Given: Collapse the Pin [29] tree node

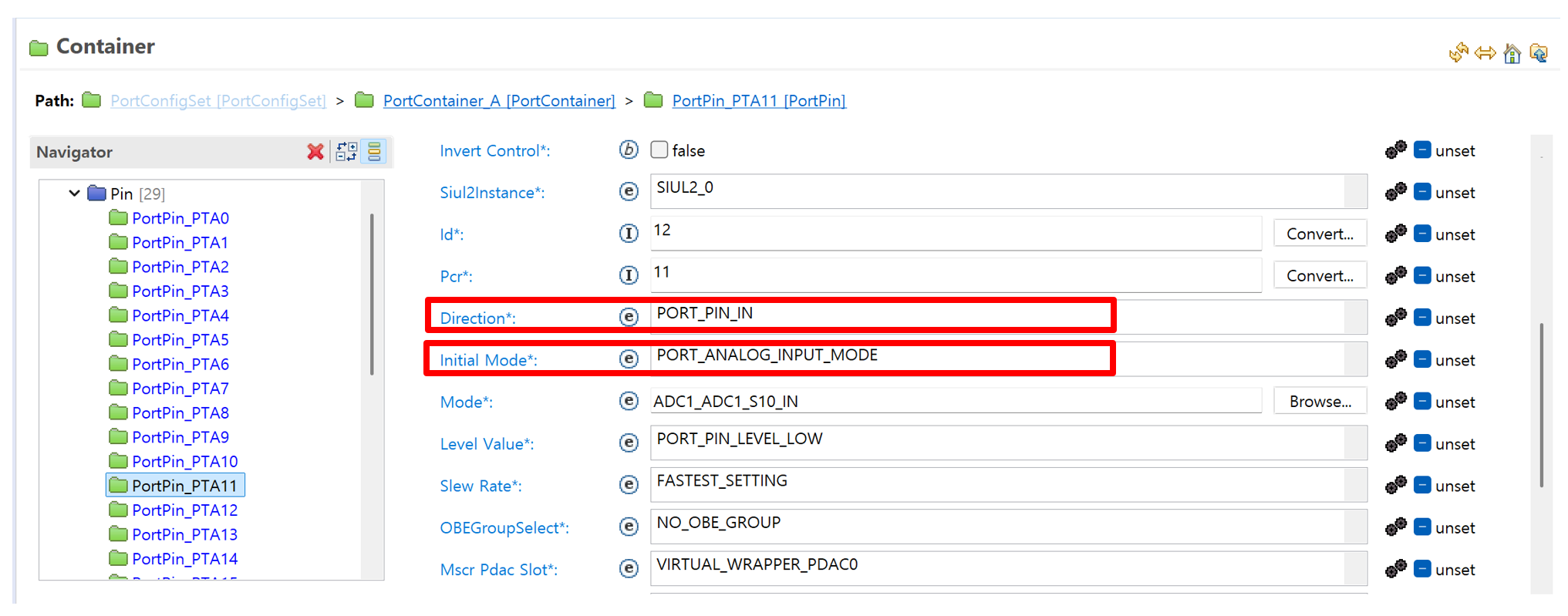Looking at the screenshot, I should coord(74,194).
